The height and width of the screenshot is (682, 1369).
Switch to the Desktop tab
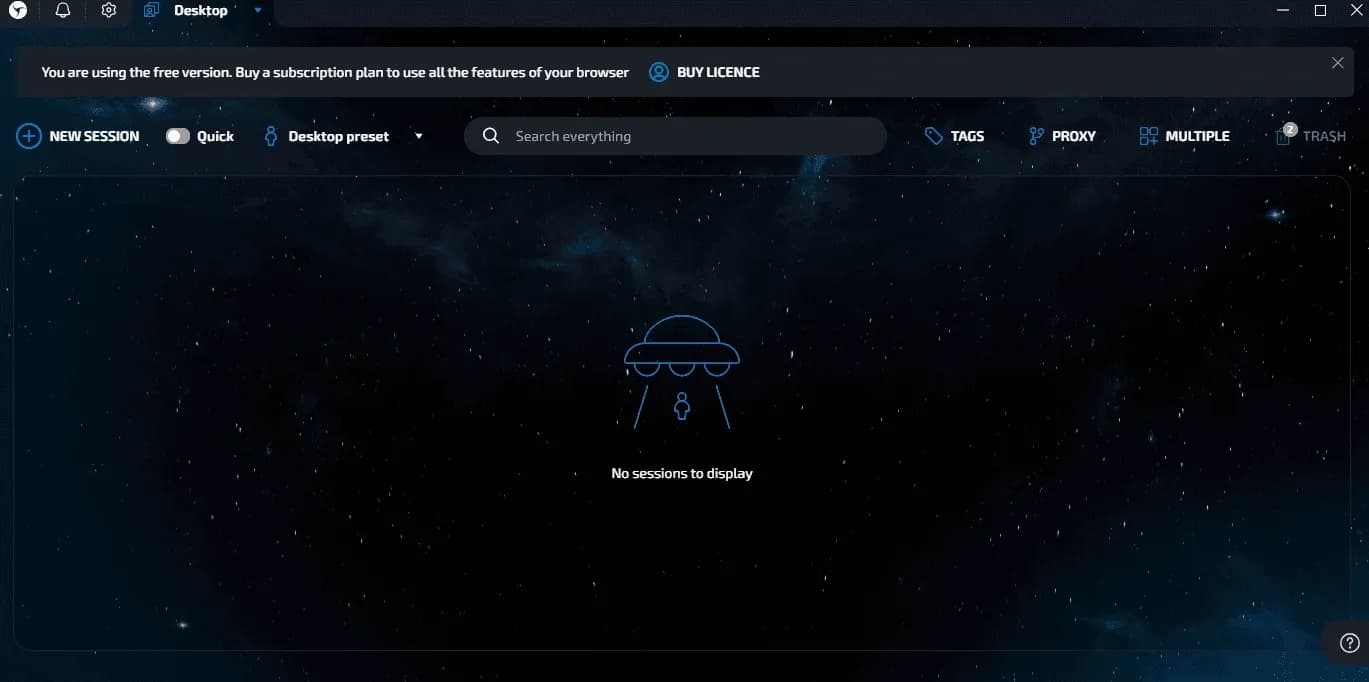pyautogui.click(x=200, y=10)
